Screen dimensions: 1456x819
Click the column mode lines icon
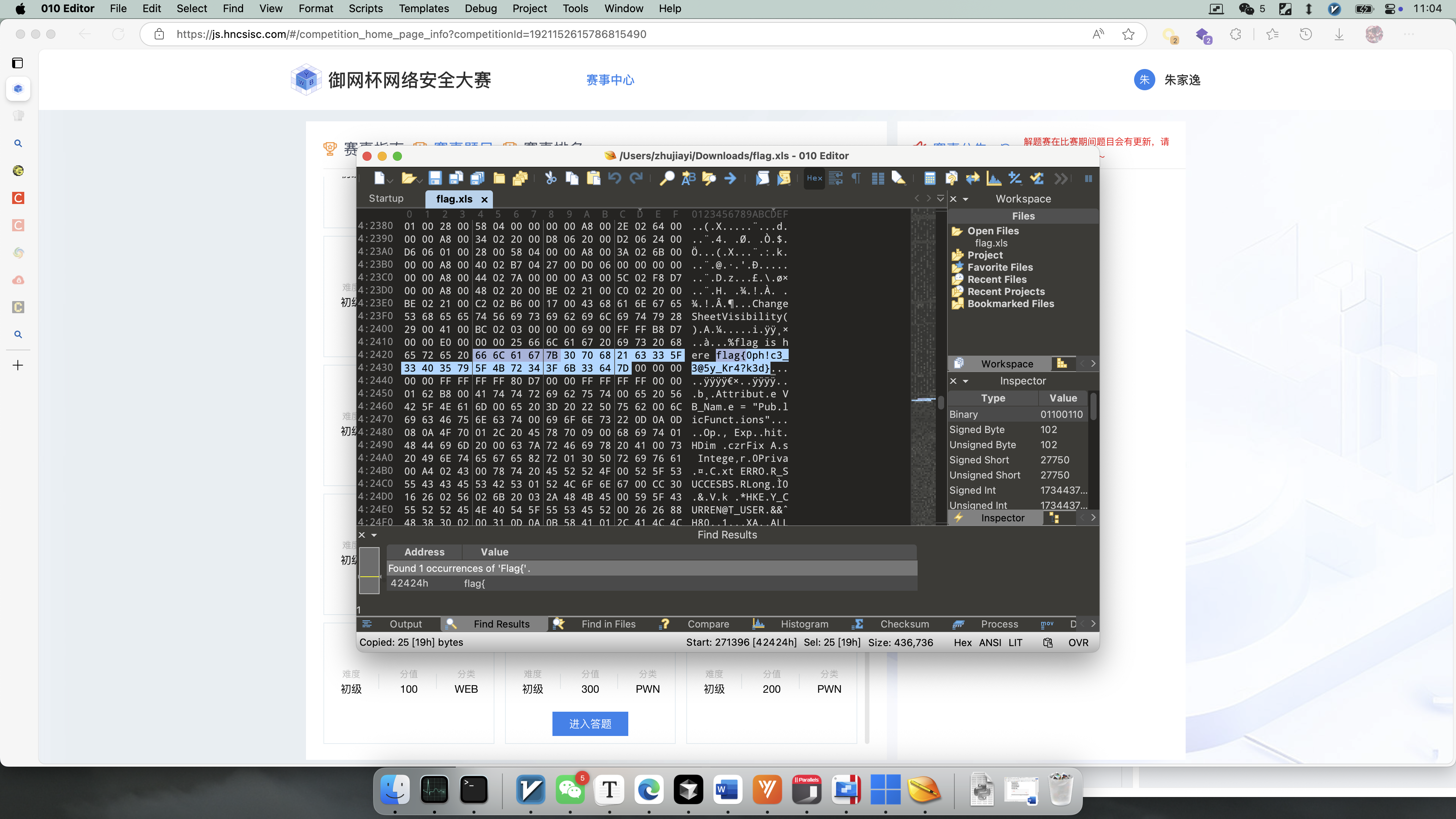point(878,179)
